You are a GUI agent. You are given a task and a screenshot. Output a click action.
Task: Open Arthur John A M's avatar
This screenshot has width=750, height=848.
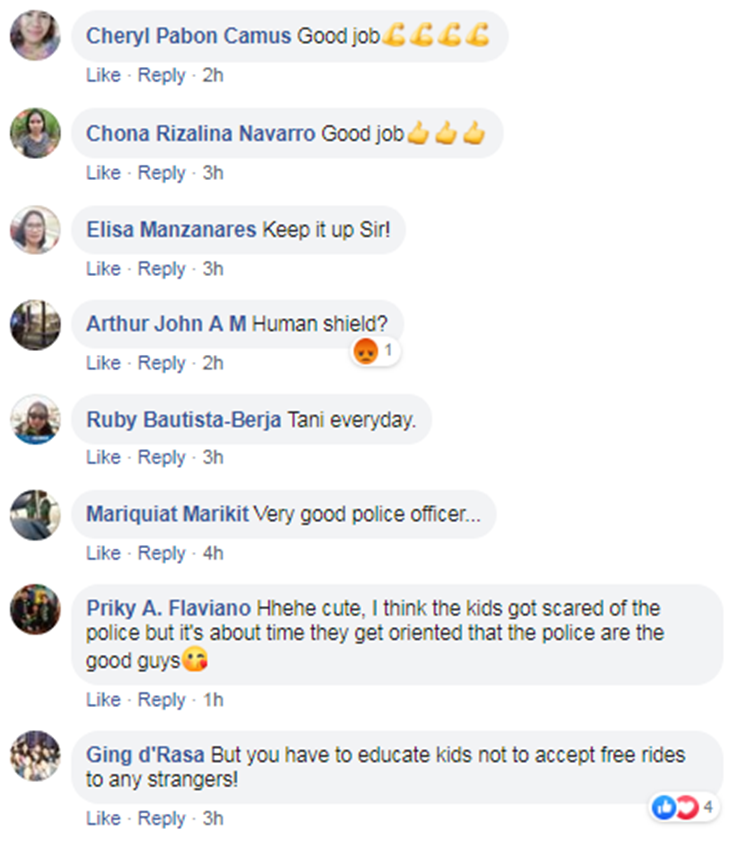pos(35,325)
